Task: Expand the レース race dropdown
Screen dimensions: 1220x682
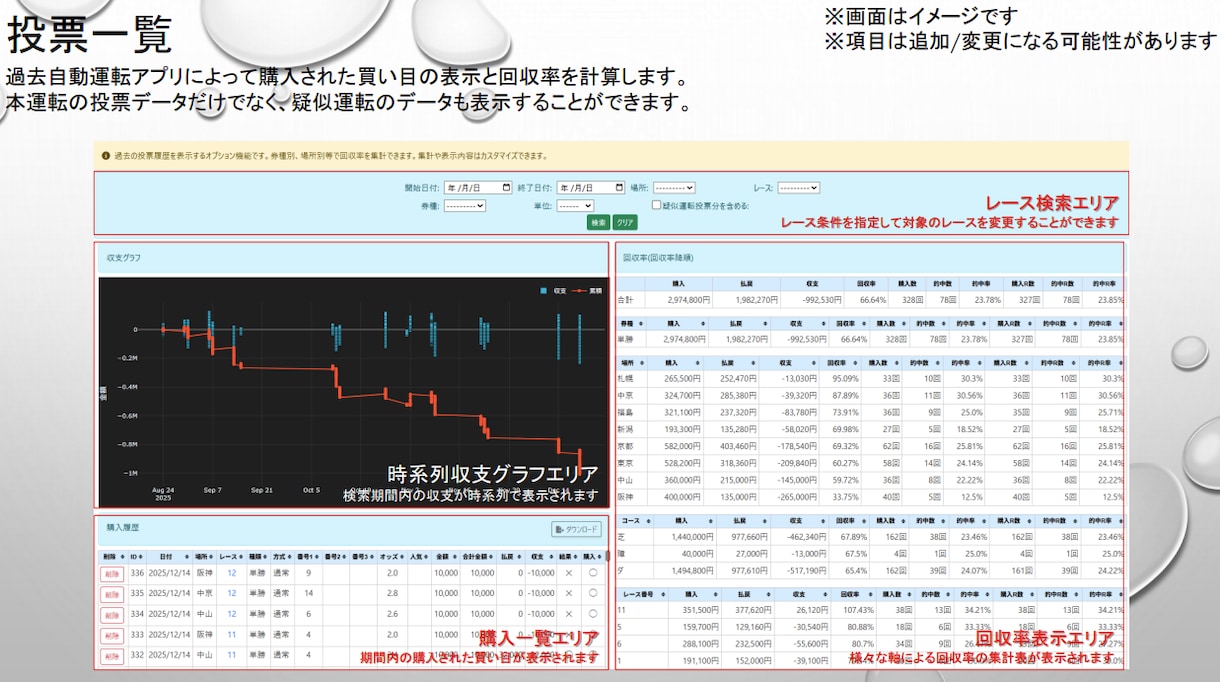Action: tap(798, 187)
